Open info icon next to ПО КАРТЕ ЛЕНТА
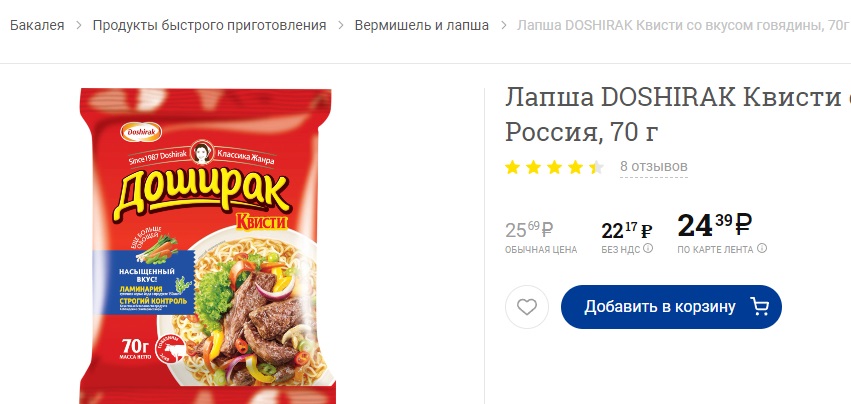This screenshot has height=404, width=851. click(762, 249)
